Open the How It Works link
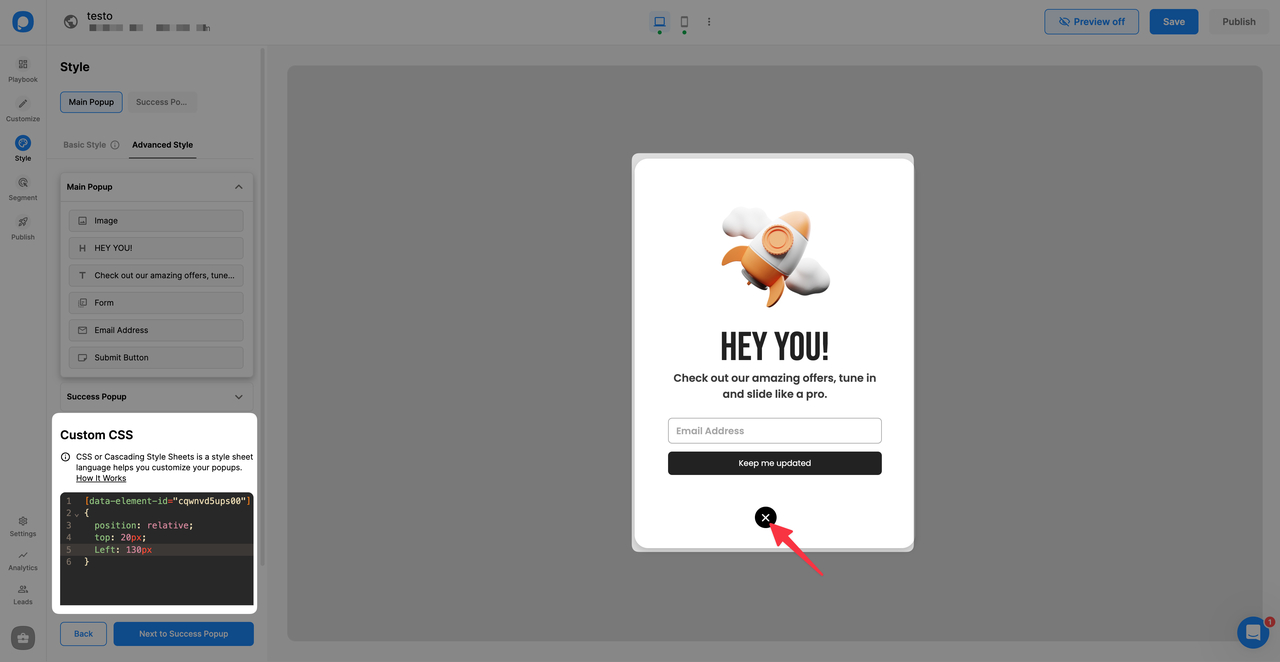 click(x=100, y=477)
